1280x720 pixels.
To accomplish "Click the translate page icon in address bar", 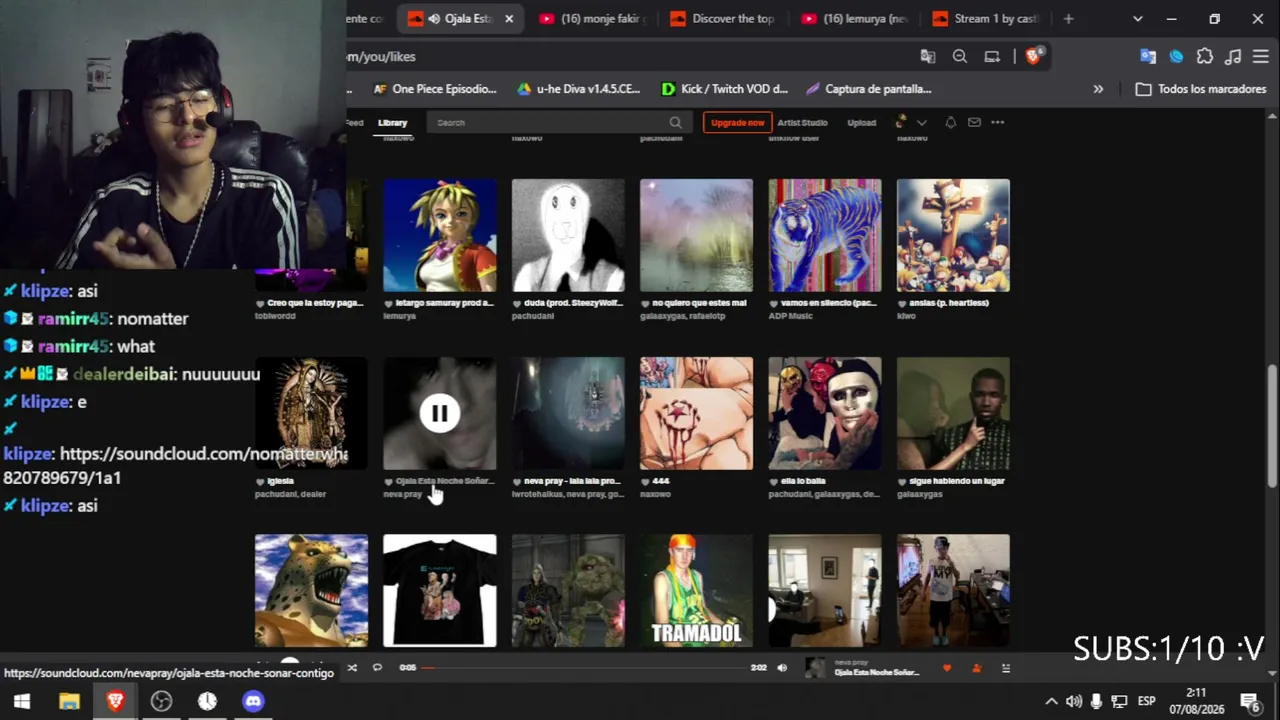I will pos(928,57).
